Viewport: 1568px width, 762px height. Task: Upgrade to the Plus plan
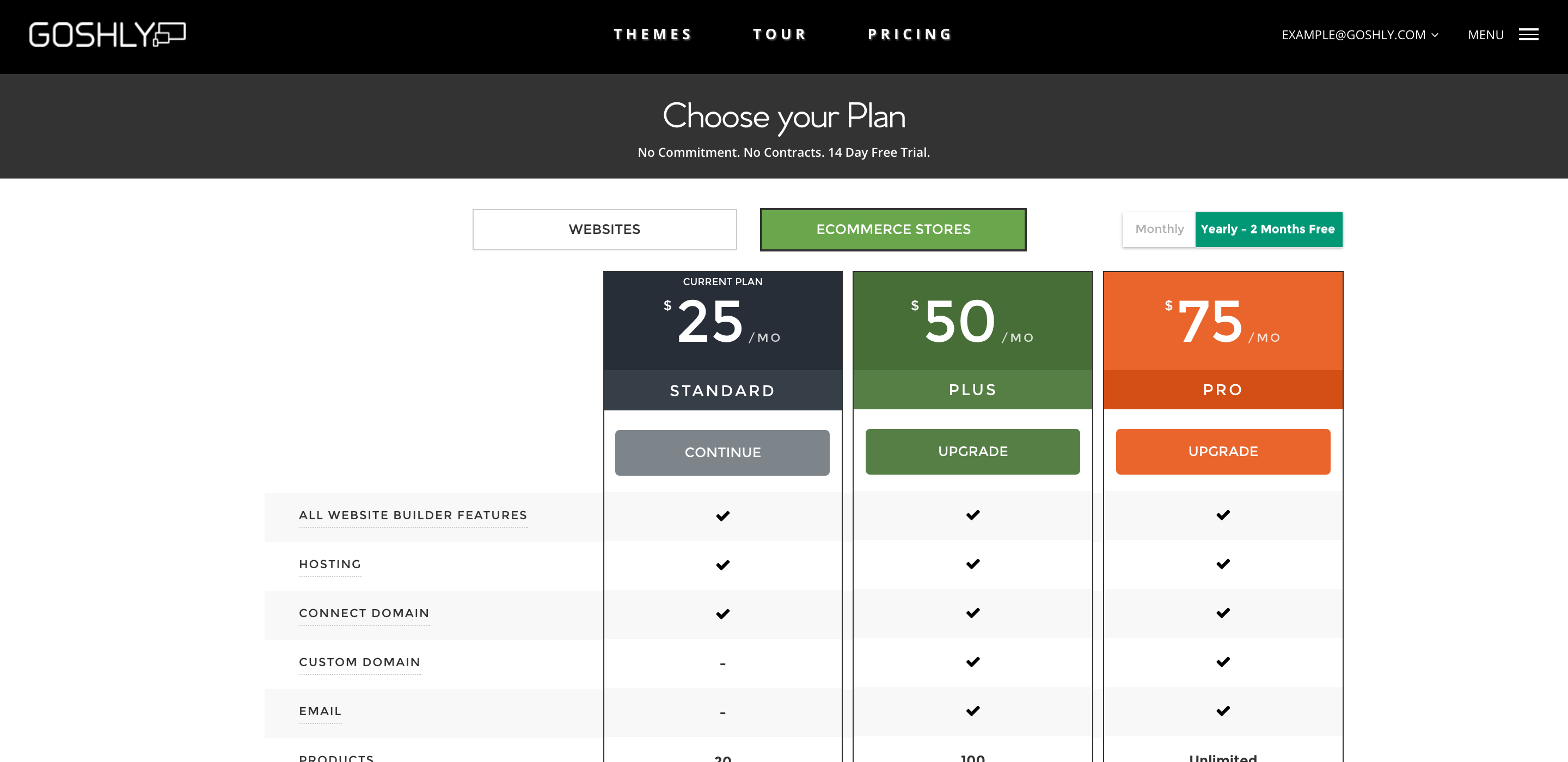973,452
